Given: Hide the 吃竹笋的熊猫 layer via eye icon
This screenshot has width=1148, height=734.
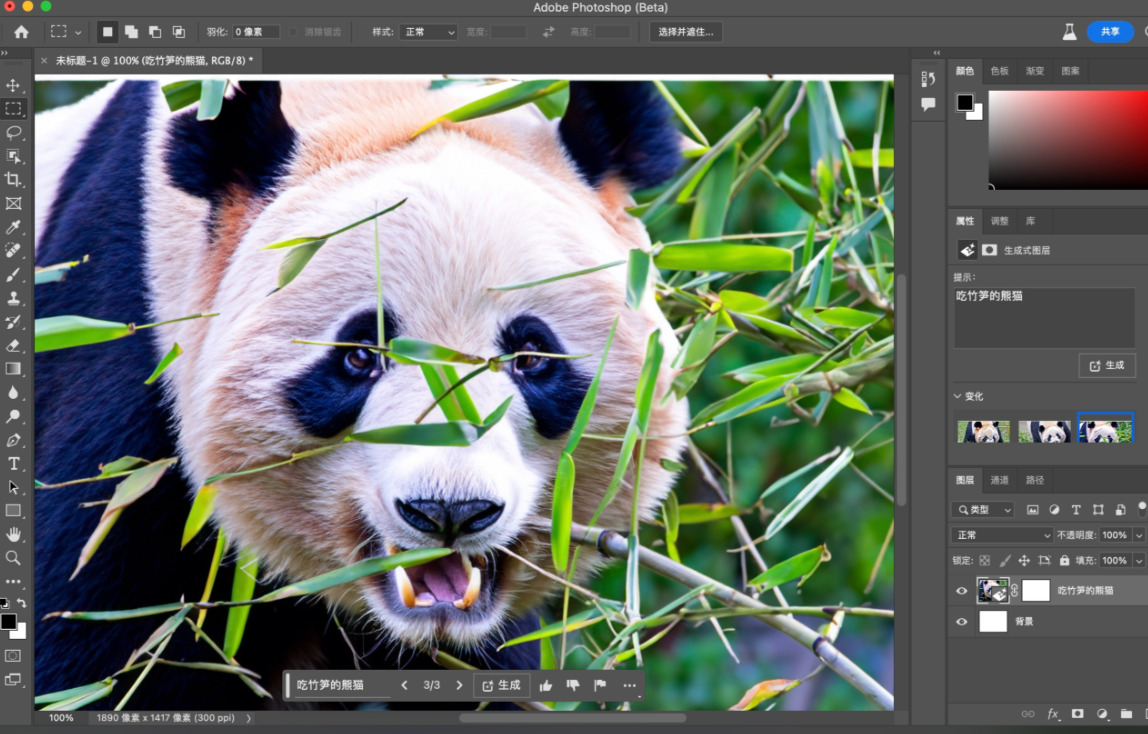Looking at the screenshot, I should [x=961, y=591].
